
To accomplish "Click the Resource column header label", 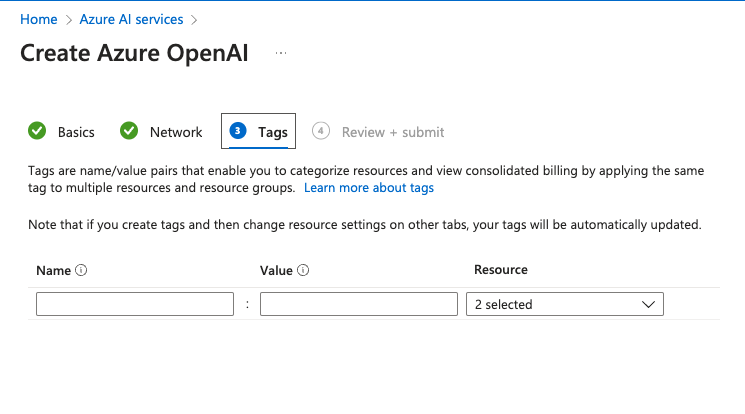I will pyautogui.click(x=500, y=270).
